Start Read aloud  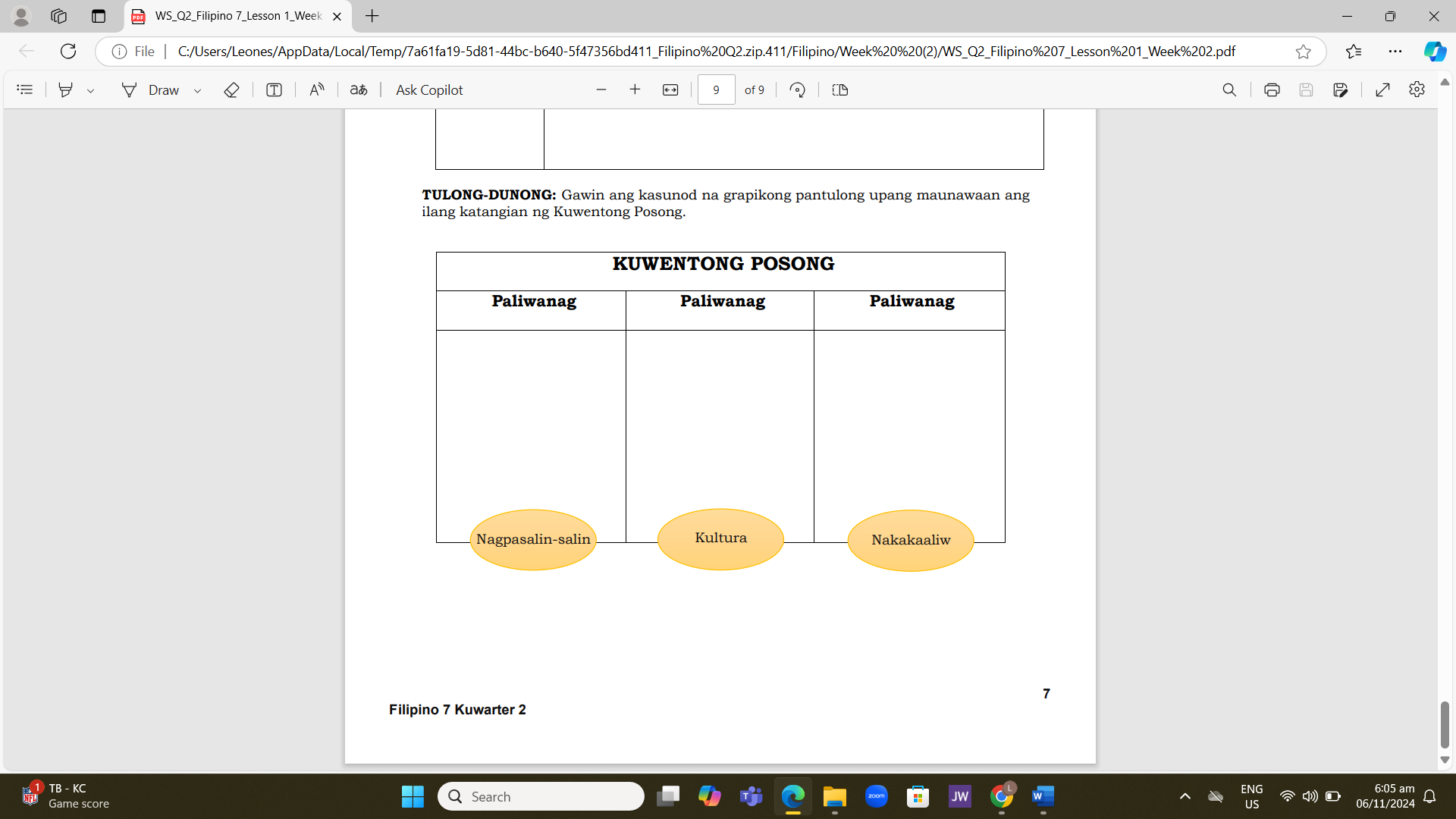point(317,89)
